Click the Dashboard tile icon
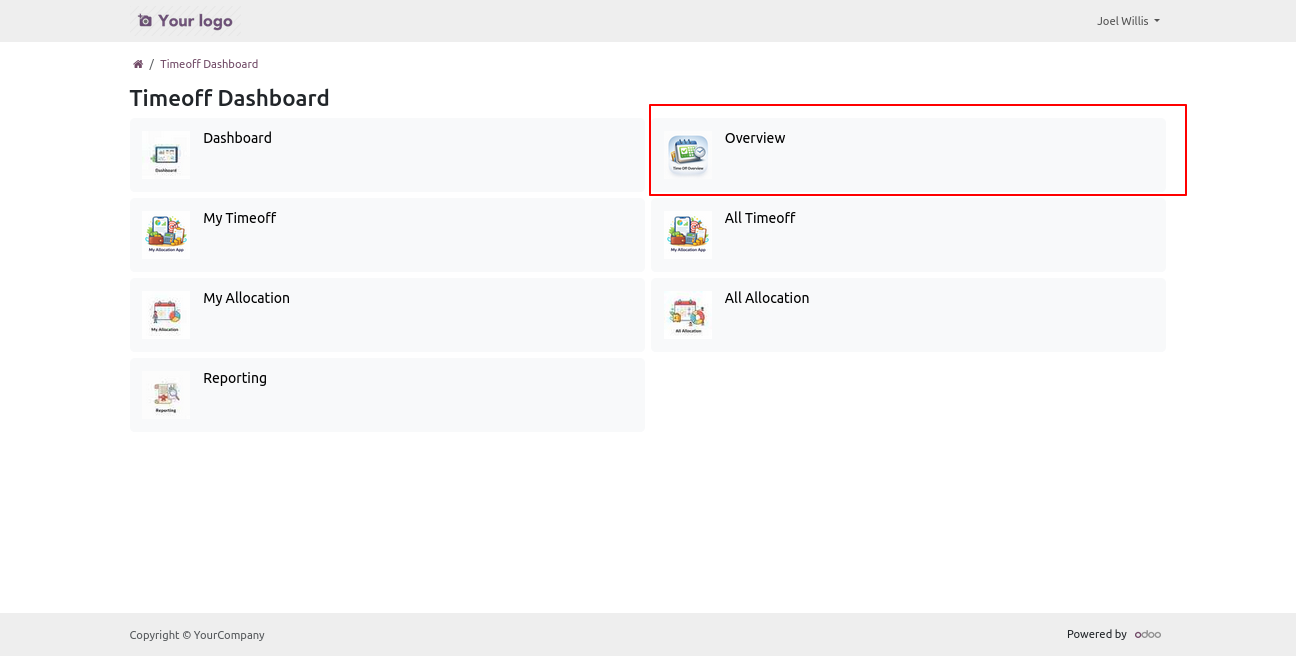 pyautogui.click(x=166, y=155)
